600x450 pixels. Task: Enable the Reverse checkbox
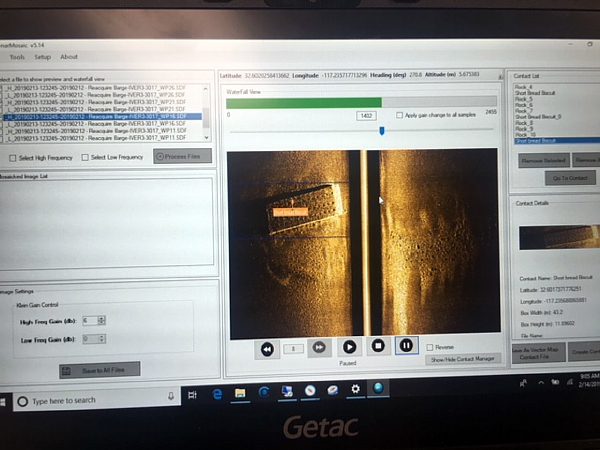[x=430, y=347]
